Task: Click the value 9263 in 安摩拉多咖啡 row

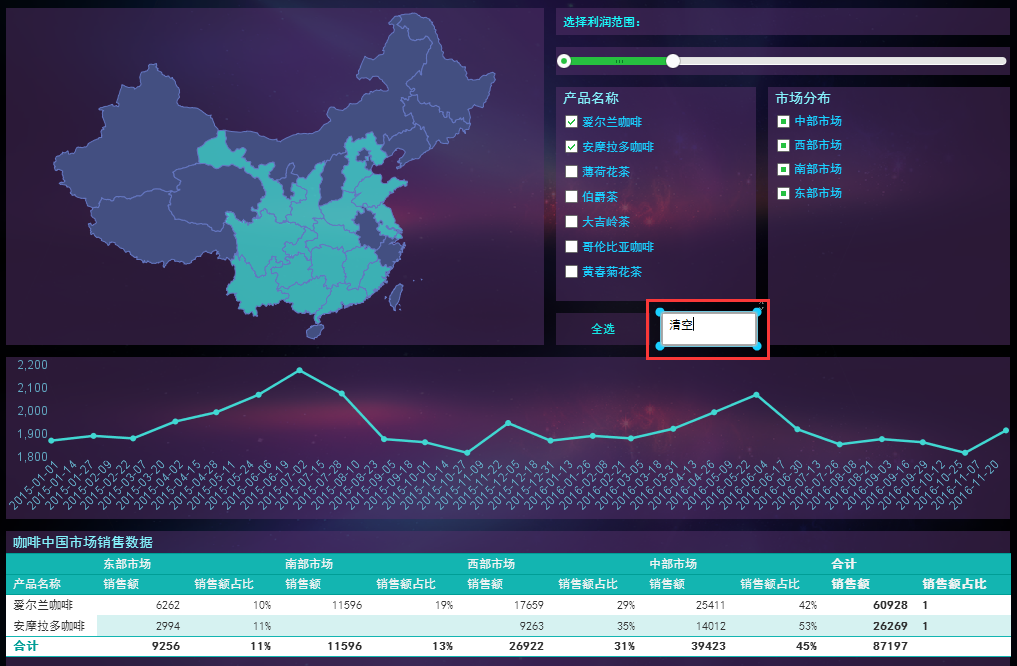Action: coord(531,626)
